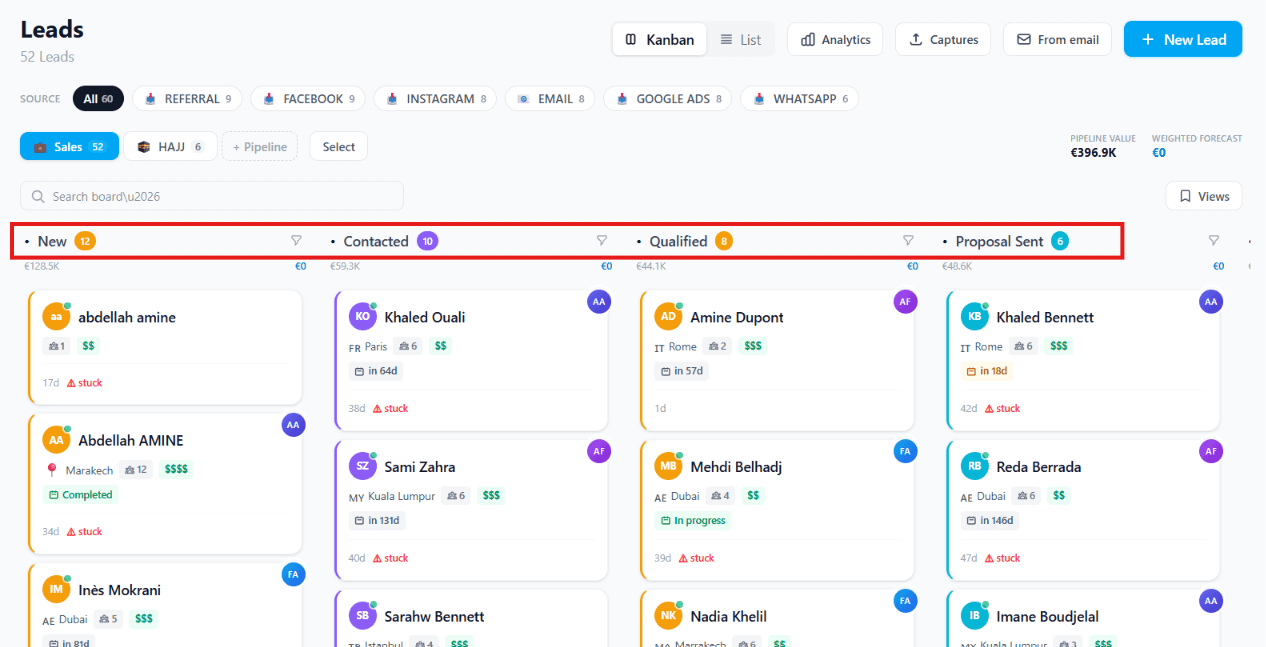Open the filter icon in Proposal Sent column
The image size is (1266, 647).
pyautogui.click(x=1214, y=241)
